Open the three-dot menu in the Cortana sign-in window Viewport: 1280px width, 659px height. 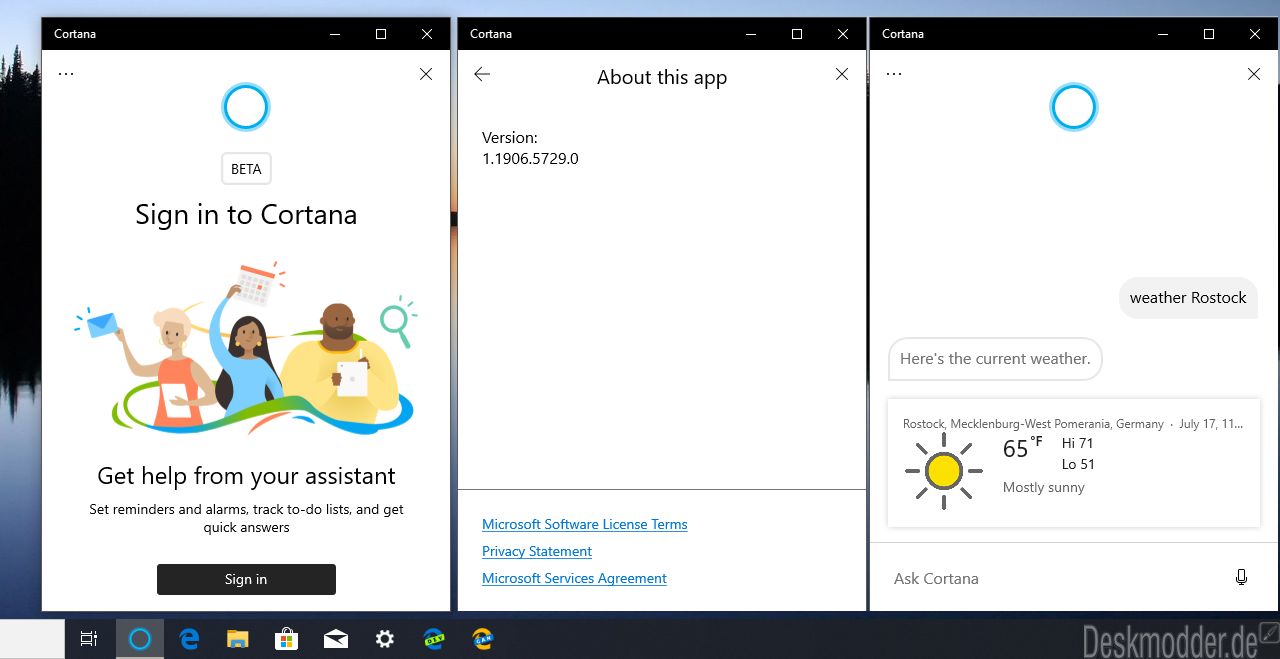pyautogui.click(x=66, y=74)
